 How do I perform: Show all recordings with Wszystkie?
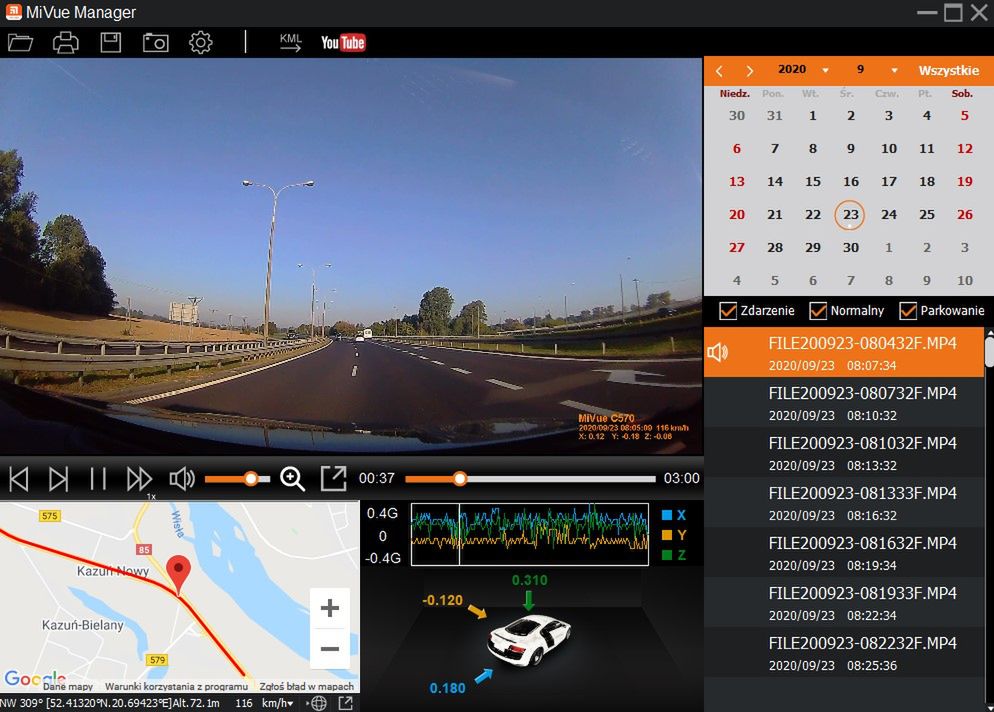tap(948, 70)
